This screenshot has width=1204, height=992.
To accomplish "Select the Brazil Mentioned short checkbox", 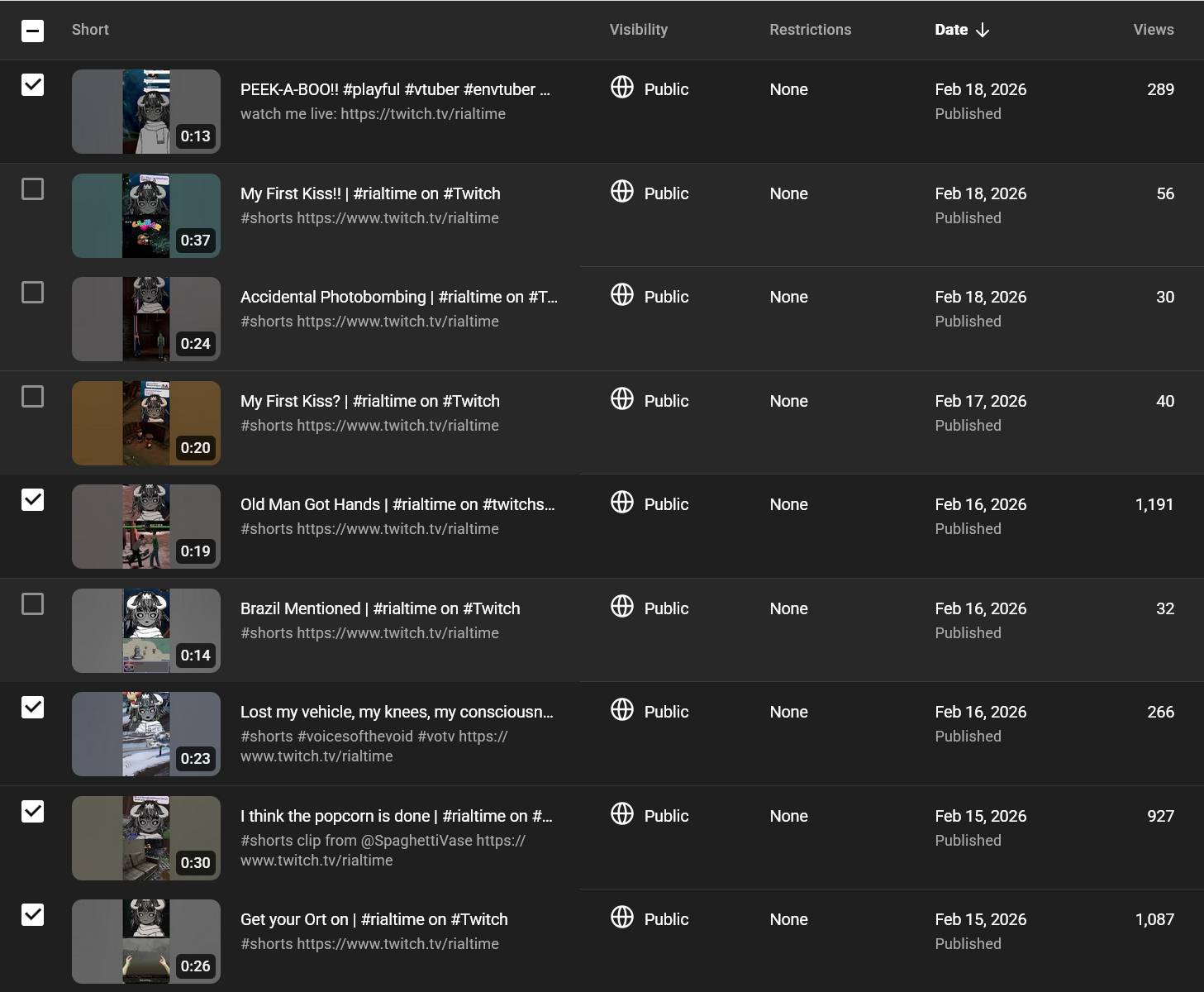I will [x=32, y=604].
